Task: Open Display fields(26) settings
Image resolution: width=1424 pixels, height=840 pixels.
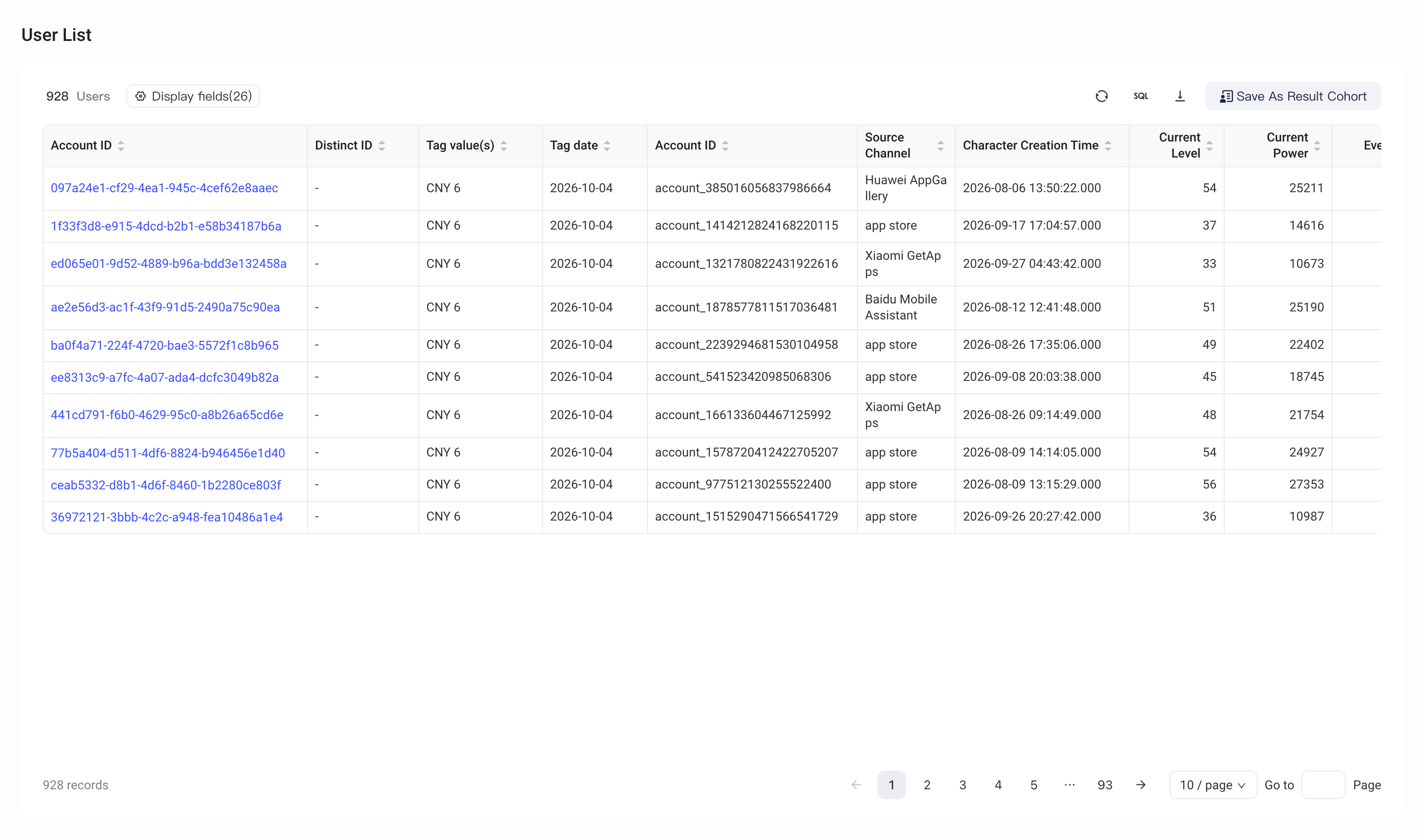Action: 193,96
